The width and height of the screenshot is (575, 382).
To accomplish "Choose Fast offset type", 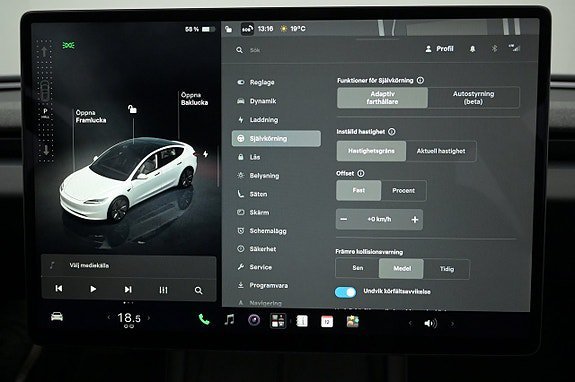I will 359,190.
